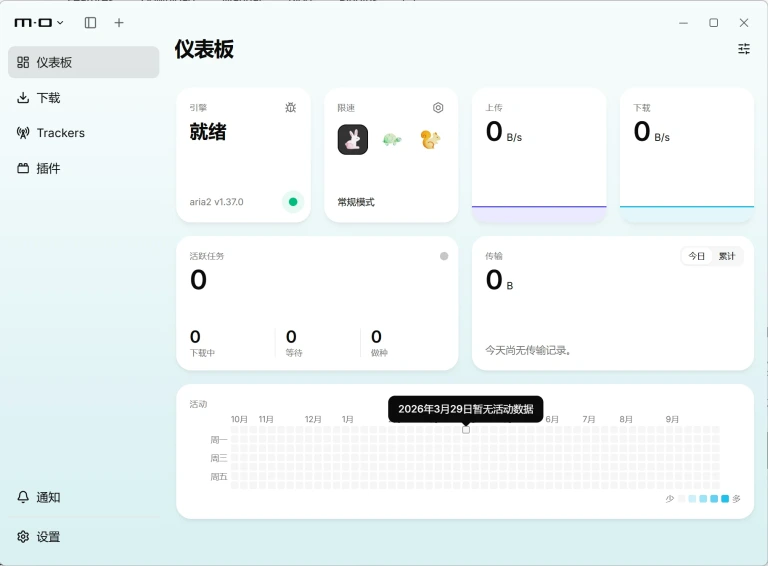Click the Trackers antenna icon

tap(23, 133)
